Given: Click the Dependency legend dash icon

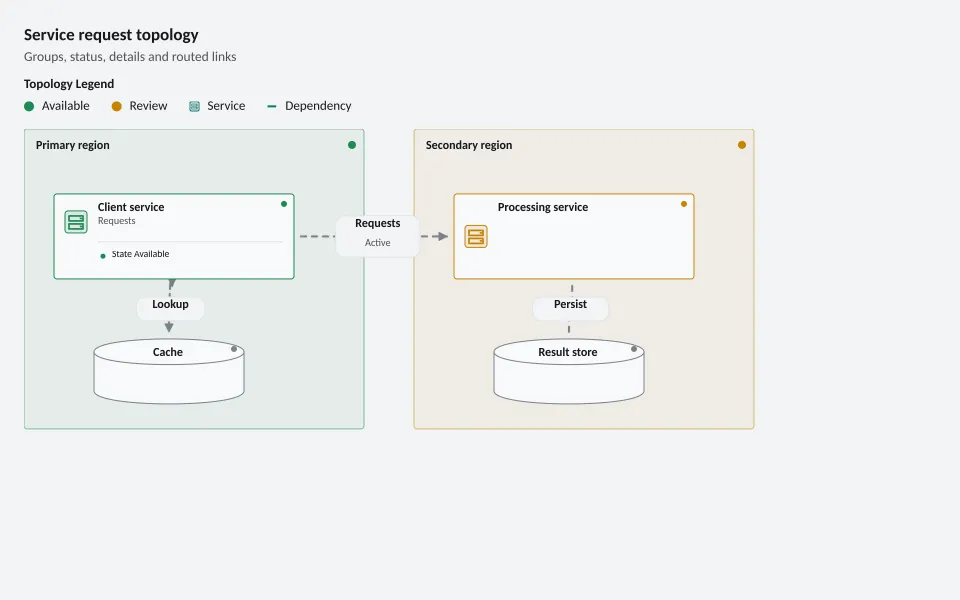Looking at the screenshot, I should (x=272, y=107).
